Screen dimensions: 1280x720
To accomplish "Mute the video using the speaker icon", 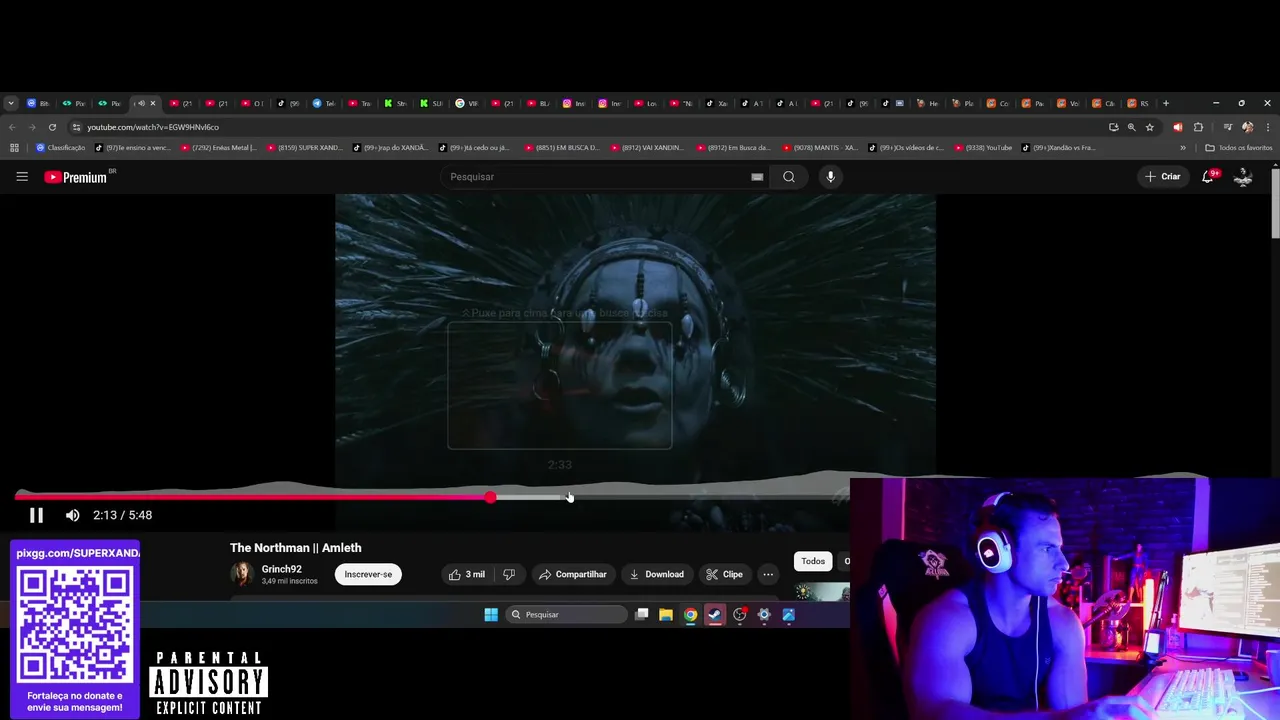I will (x=72, y=515).
